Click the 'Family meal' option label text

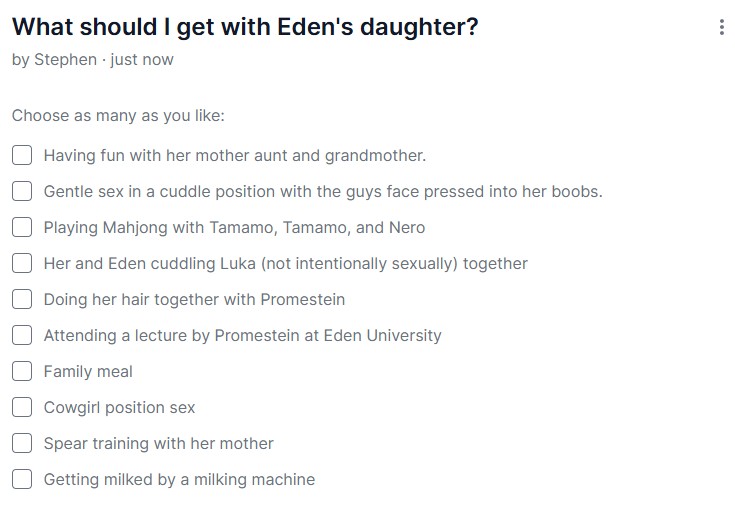click(x=88, y=371)
